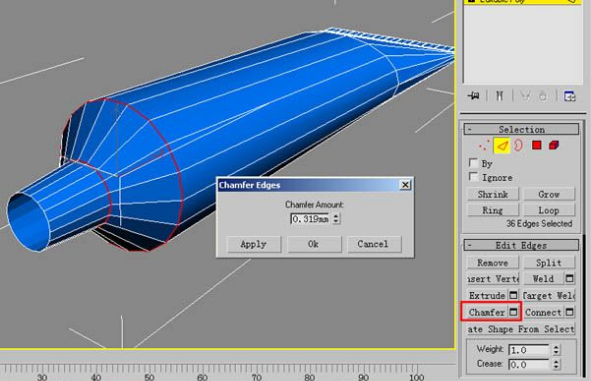
Task: Select the Polygon sub-object mode icon
Action: [x=537, y=145]
